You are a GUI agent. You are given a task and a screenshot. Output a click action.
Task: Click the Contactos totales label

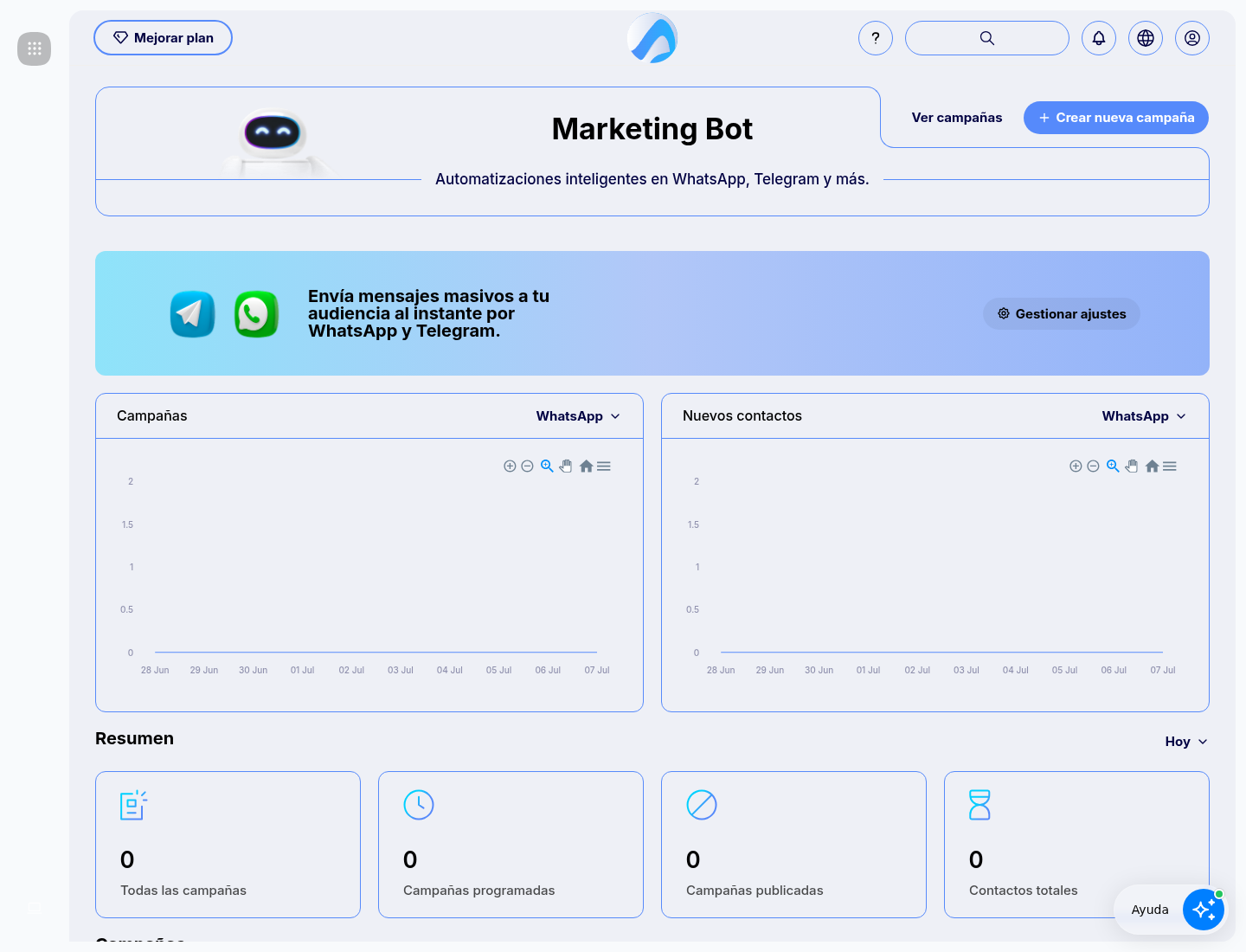coord(1024,891)
